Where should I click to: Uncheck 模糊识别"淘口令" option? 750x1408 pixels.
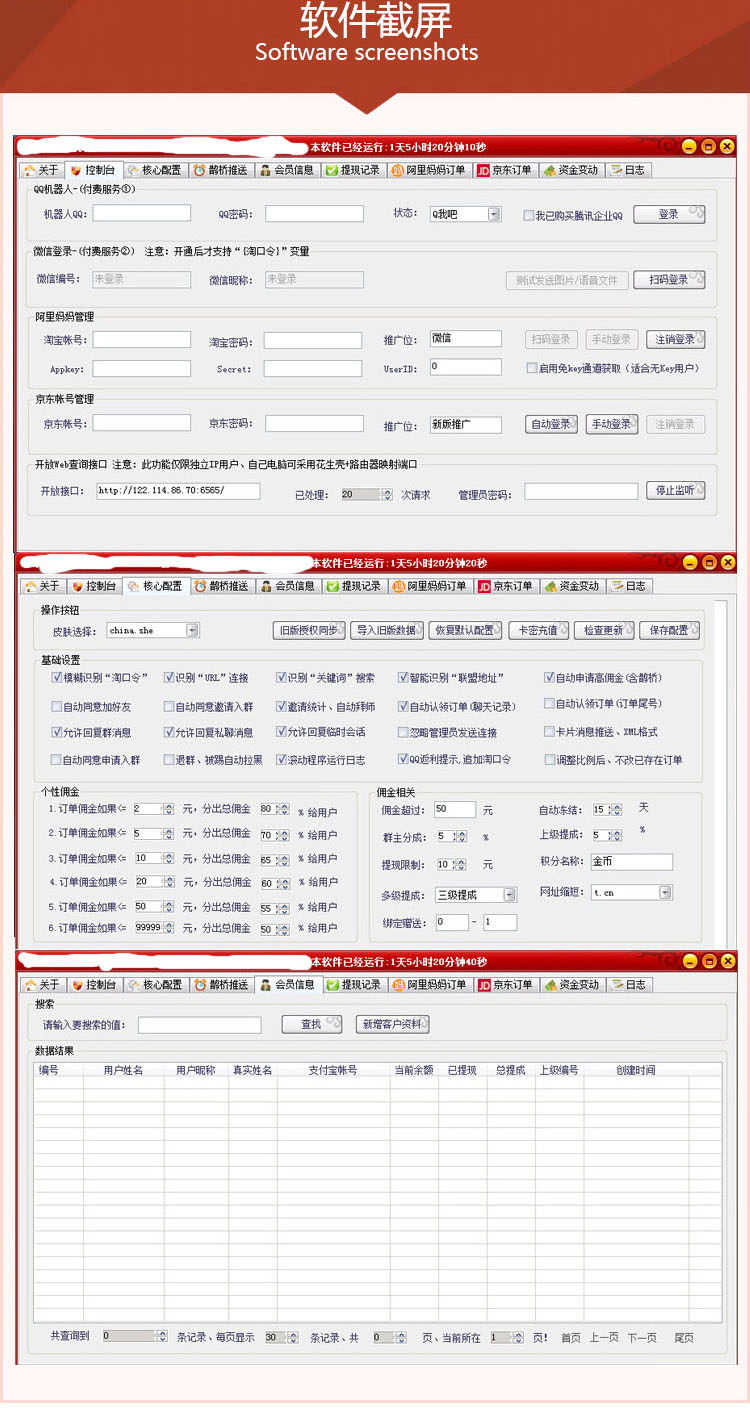coord(57,678)
